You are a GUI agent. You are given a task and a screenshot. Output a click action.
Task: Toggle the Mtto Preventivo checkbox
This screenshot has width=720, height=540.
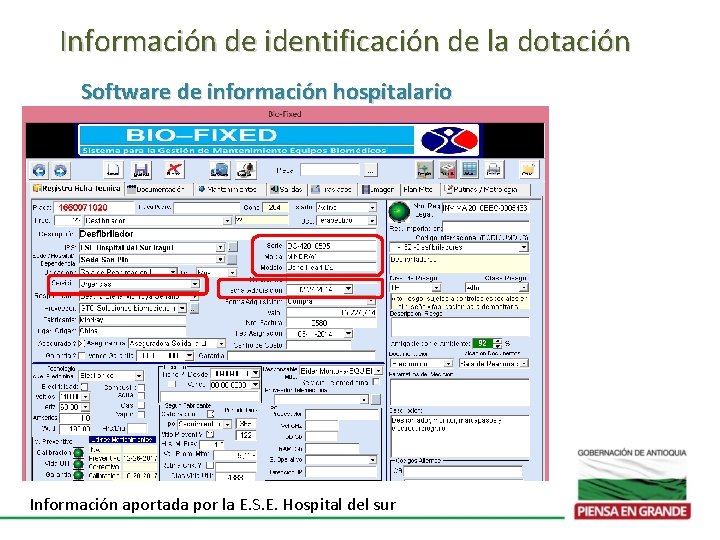(210, 434)
